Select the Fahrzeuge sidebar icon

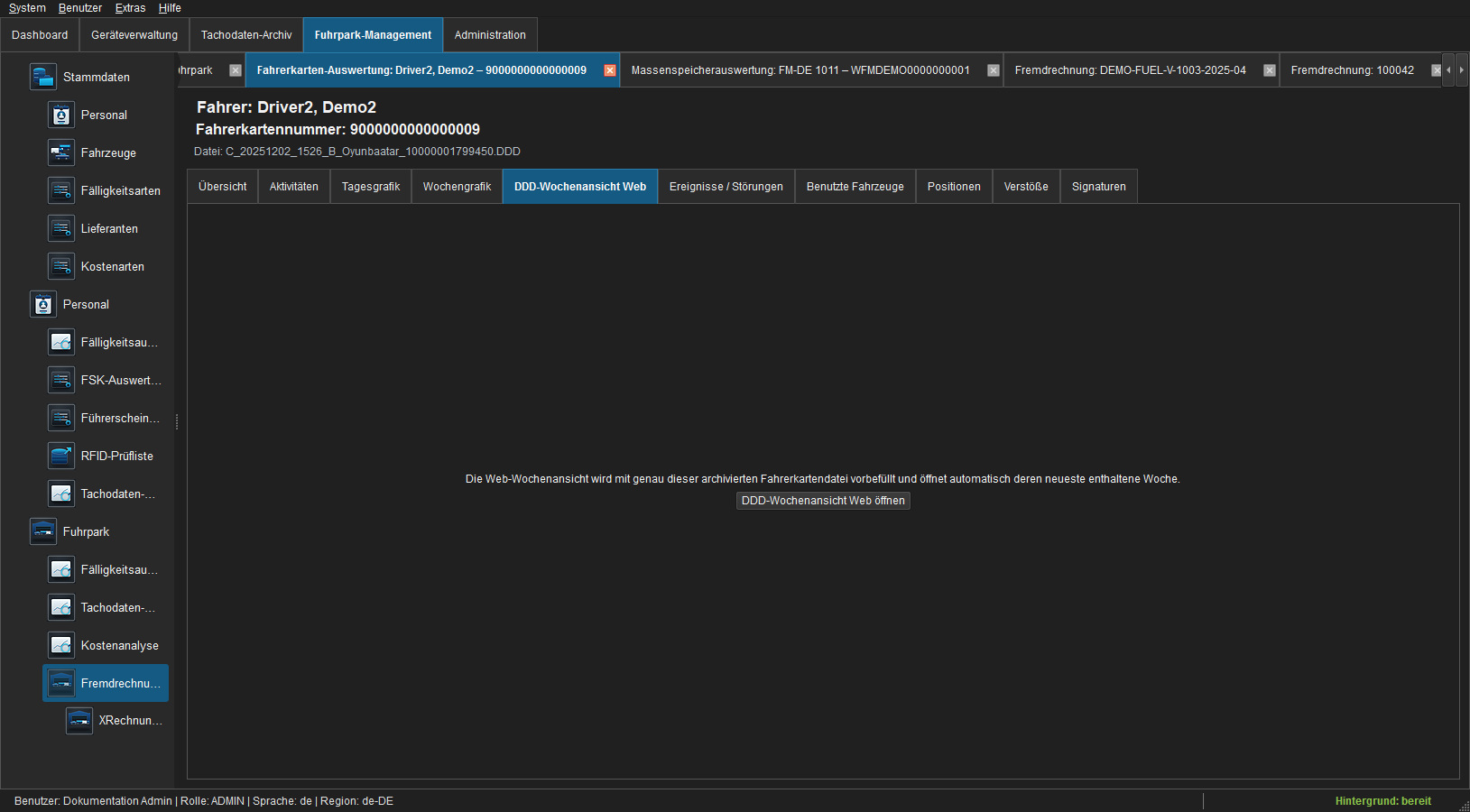tap(61, 152)
